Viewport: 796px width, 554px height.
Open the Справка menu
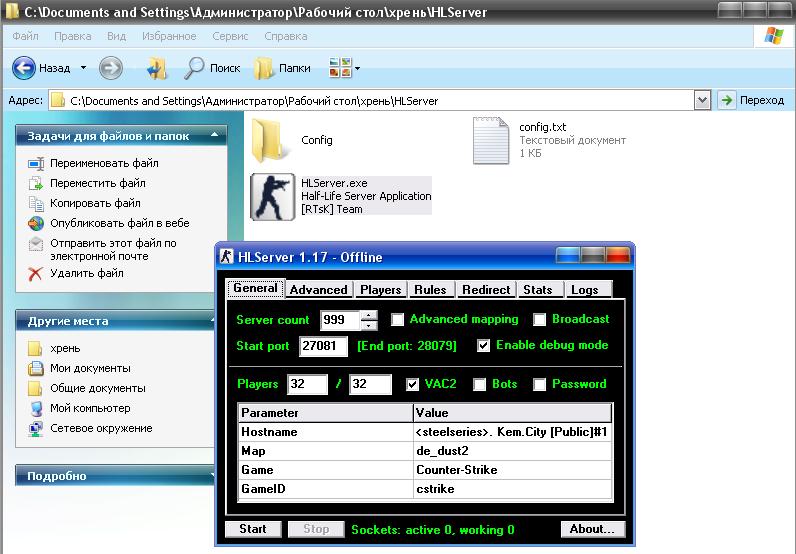tap(286, 36)
